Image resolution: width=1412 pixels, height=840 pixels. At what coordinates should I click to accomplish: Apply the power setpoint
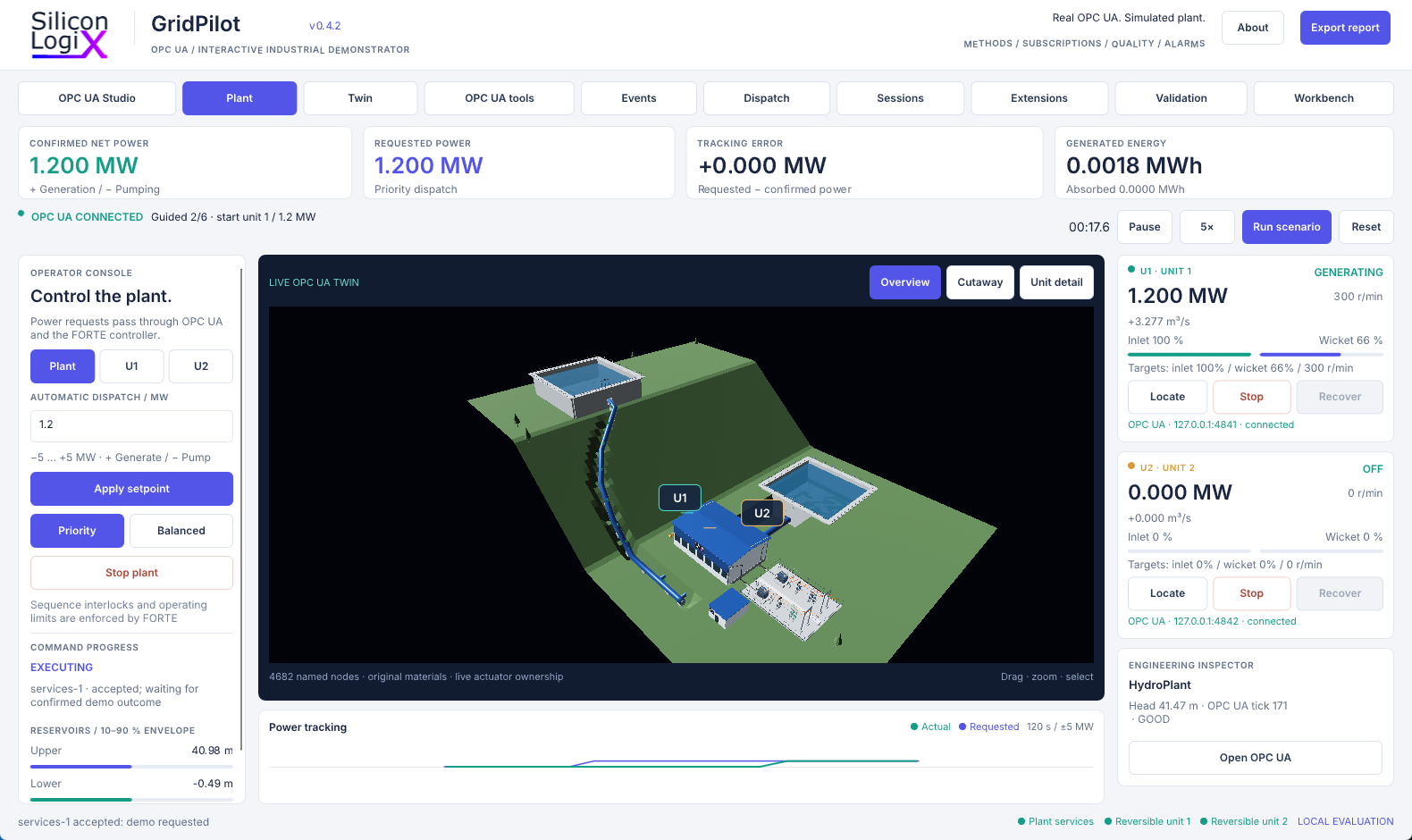[x=131, y=489]
